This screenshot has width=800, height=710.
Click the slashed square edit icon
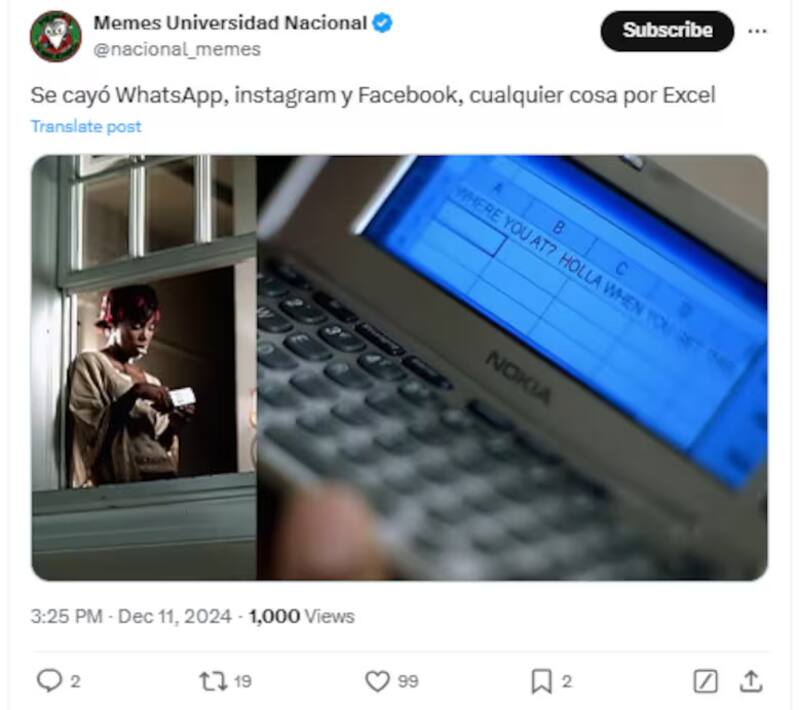[706, 681]
